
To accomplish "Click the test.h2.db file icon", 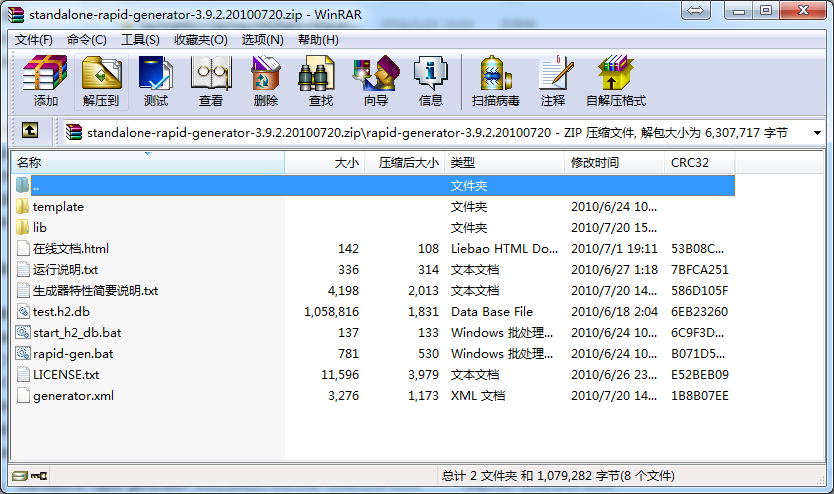I will pos(22,312).
